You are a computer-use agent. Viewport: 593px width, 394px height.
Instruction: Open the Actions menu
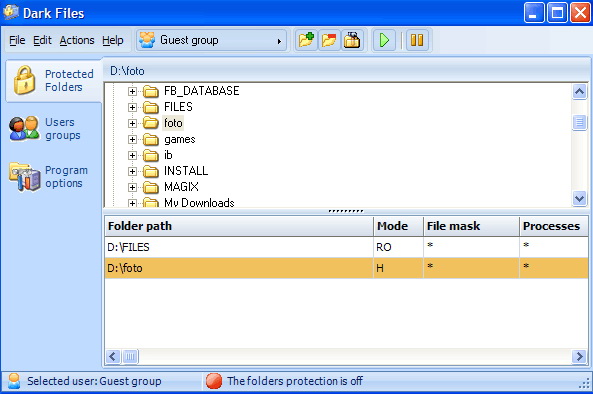(77, 40)
